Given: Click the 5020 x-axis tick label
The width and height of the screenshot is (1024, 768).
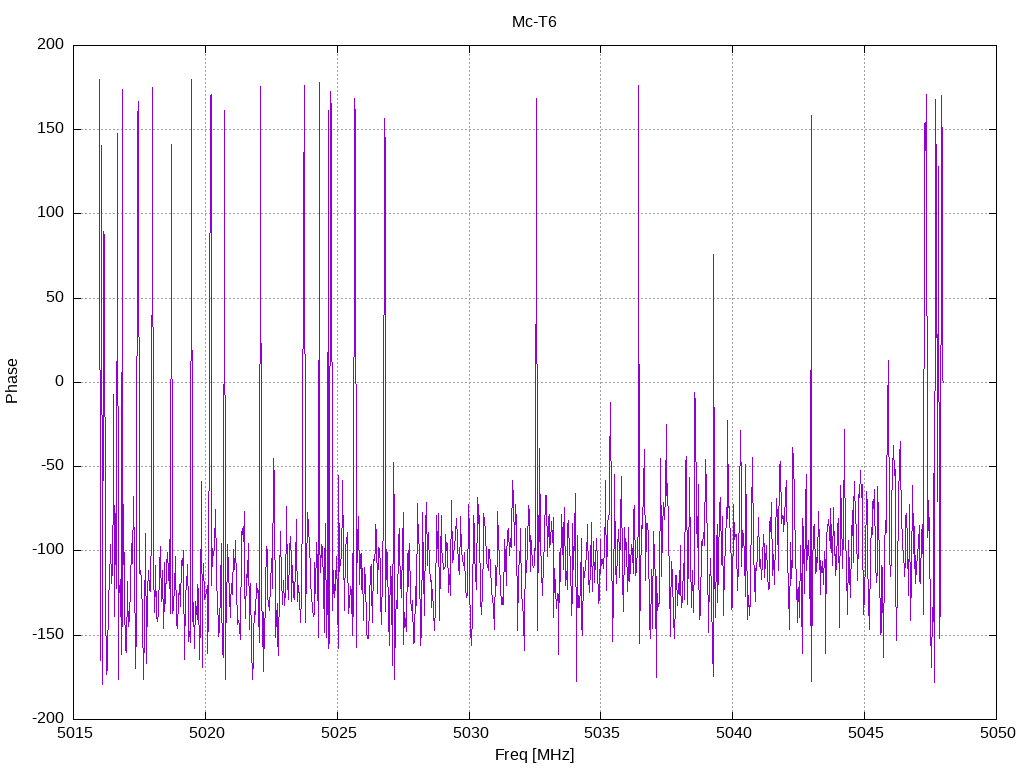Looking at the screenshot, I should click(x=206, y=733).
